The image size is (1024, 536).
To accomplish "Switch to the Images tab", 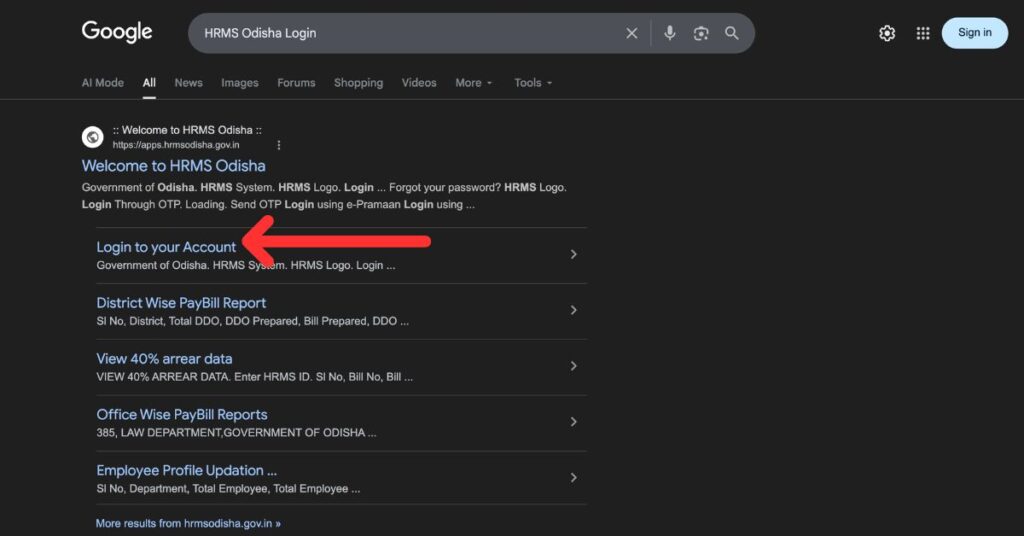I will click(239, 83).
